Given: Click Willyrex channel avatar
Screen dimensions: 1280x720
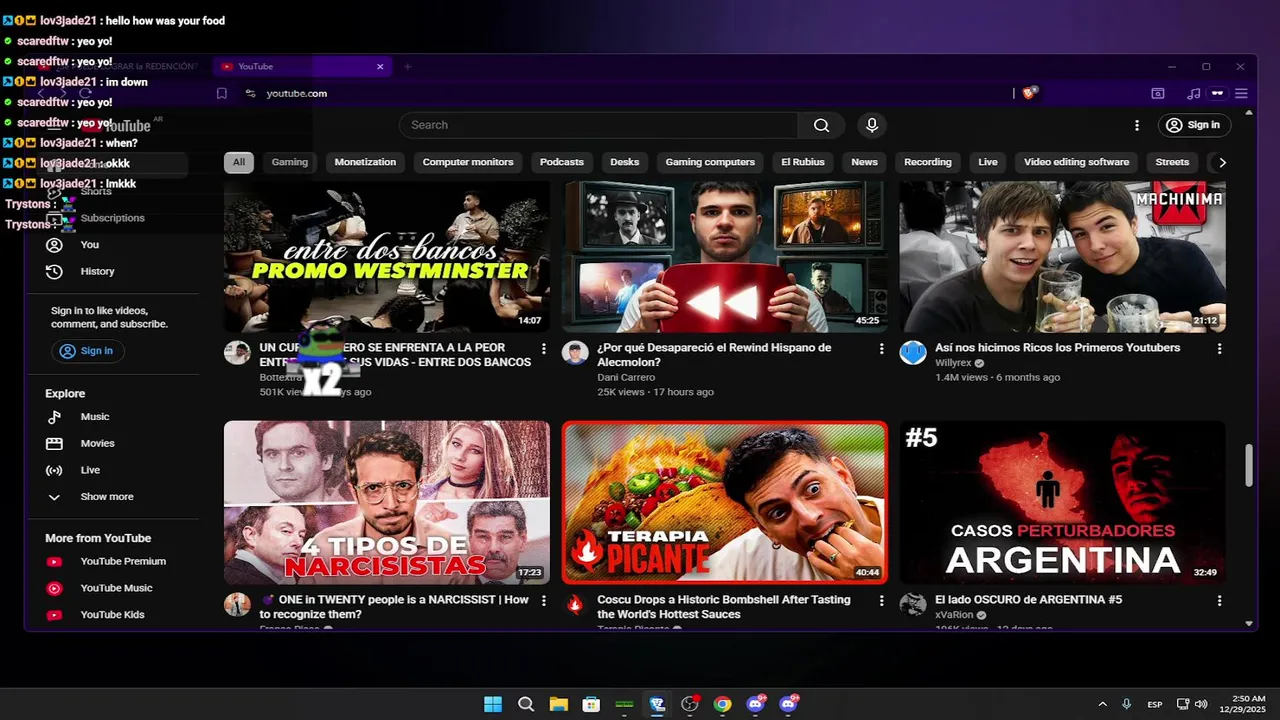Looking at the screenshot, I should tap(913, 352).
